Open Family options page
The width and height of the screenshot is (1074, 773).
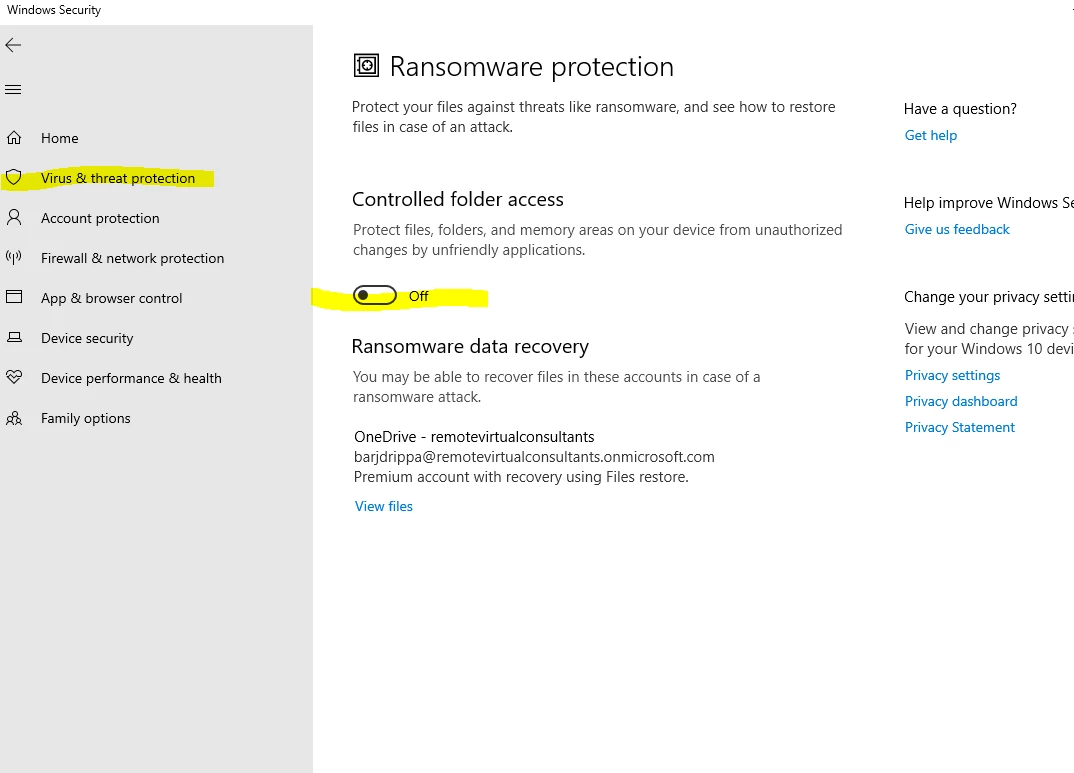[86, 418]
